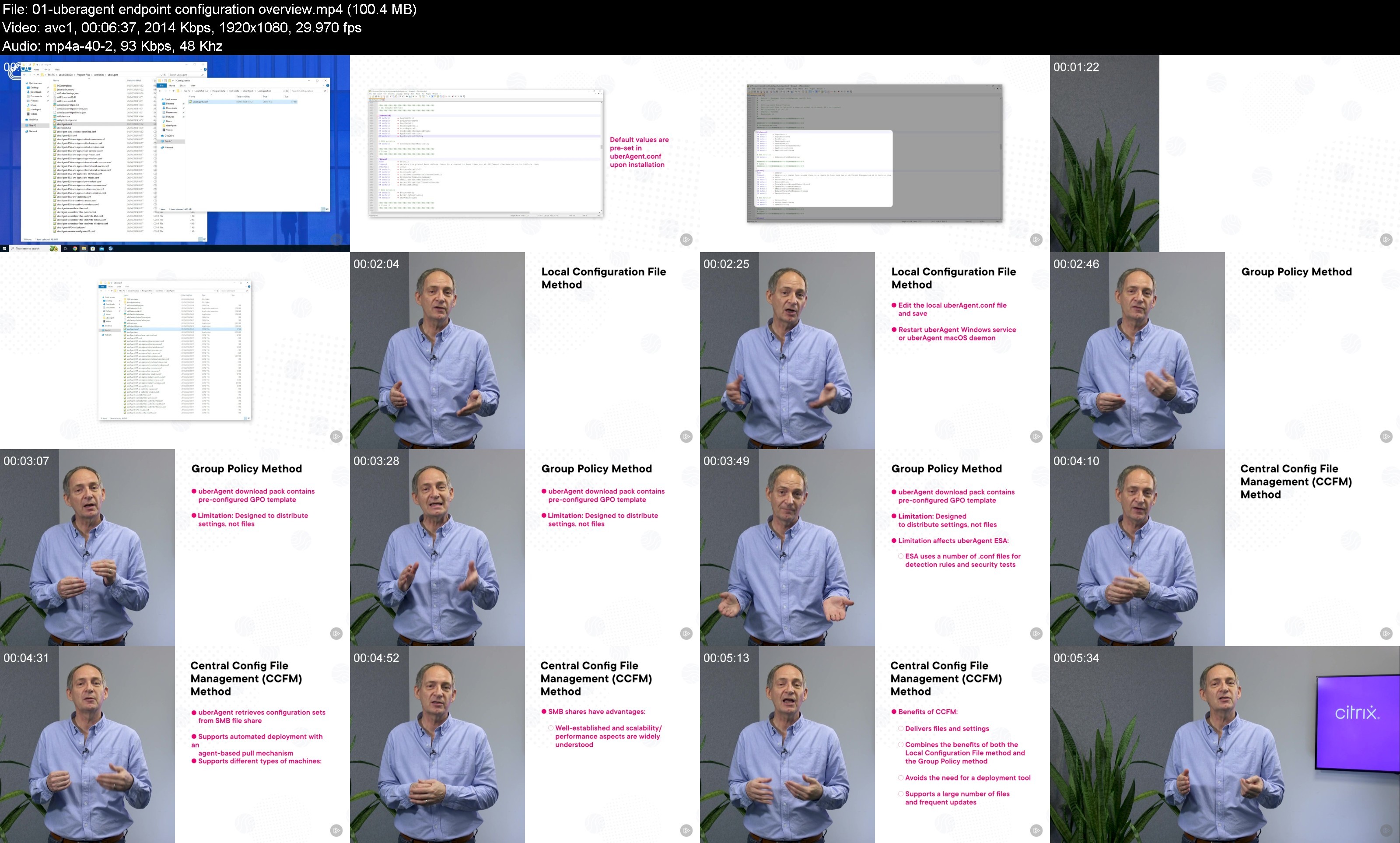Viewport: 1400px width, 843px height.
Task: Click the 'SMB shares have advantages:' bullet
Action: point(593,712)
